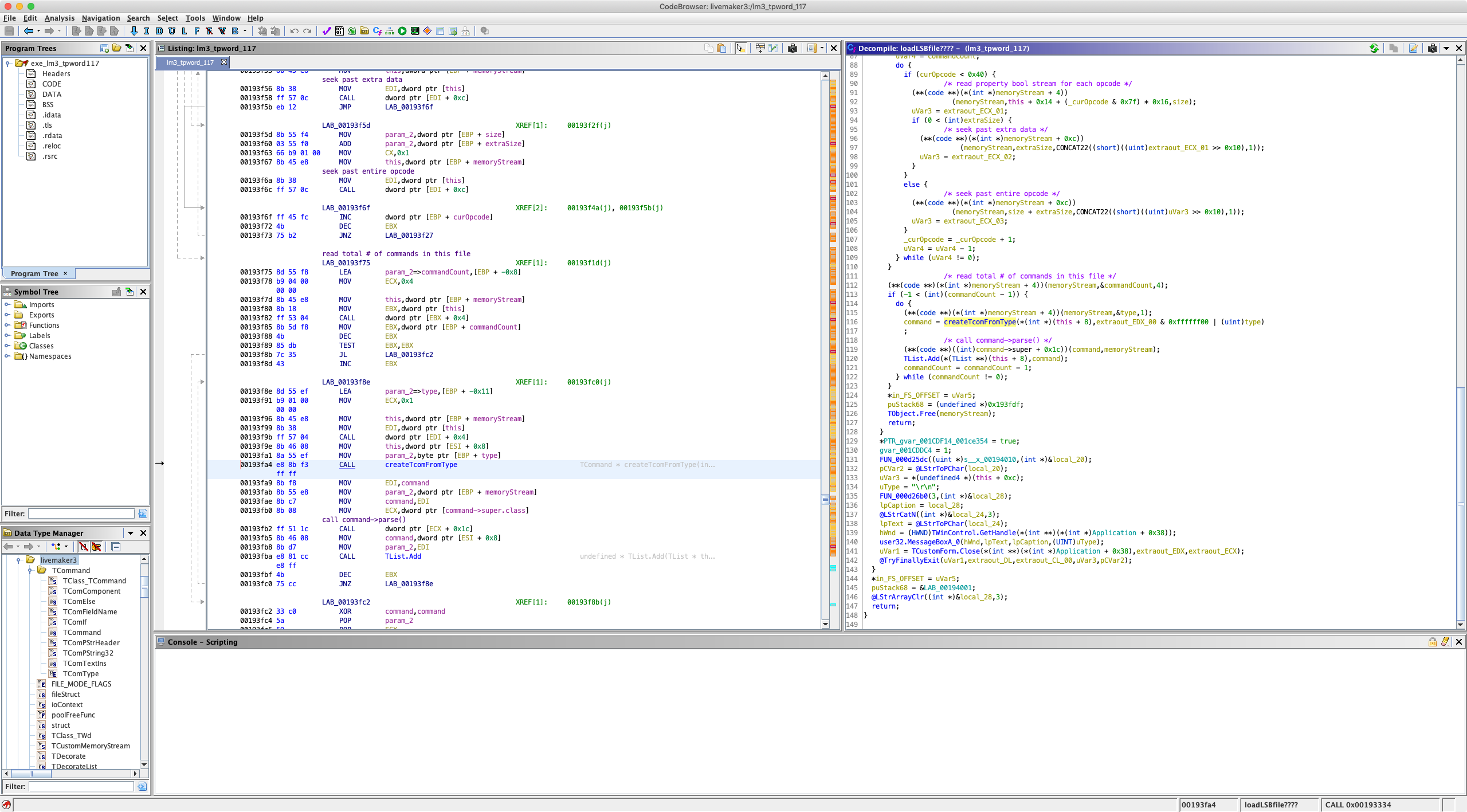The height and width of the screenshot is (812, 1467).
Task: Expand the Functions node in Symbol Tree
Action: tap(9, 325)
